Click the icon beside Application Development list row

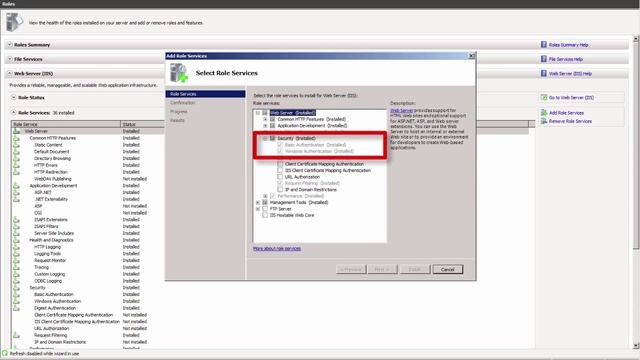(16, 186)
